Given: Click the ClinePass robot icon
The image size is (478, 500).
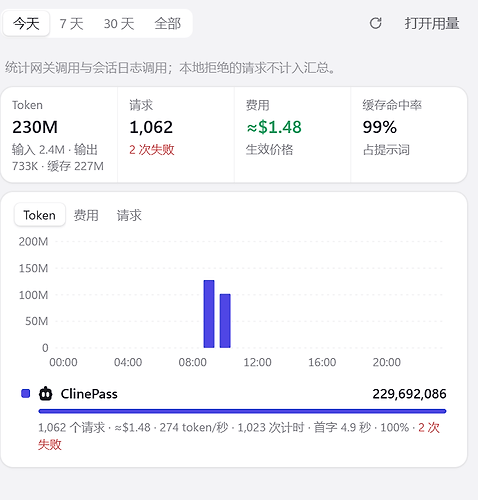Looking at the screenshot, I should [x=46, y=394].
